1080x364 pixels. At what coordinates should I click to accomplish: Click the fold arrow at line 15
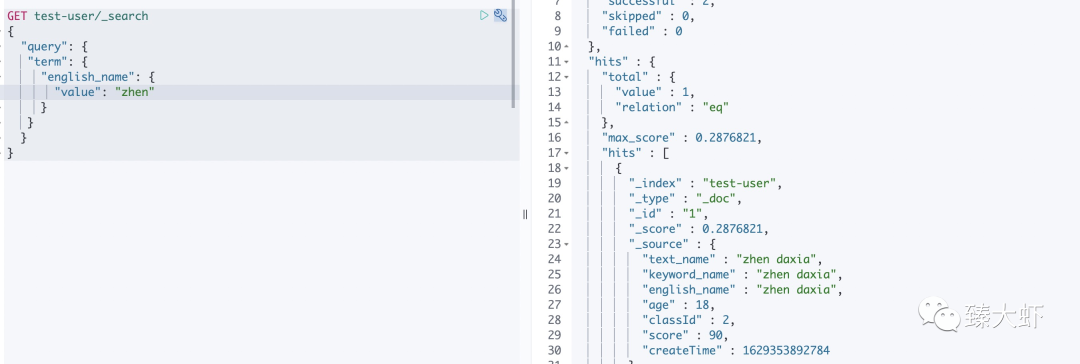[566, 122]
